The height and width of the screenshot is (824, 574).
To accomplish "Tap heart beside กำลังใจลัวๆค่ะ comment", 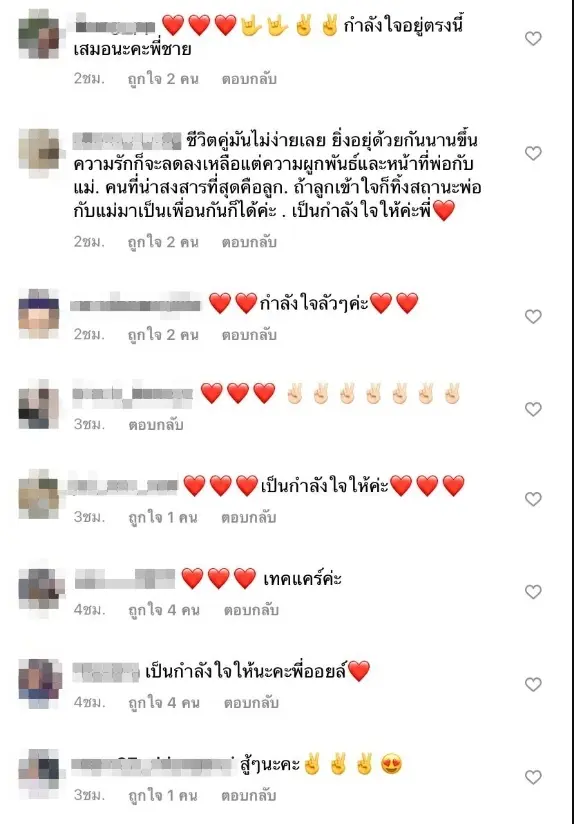I will tap(533, 316).
